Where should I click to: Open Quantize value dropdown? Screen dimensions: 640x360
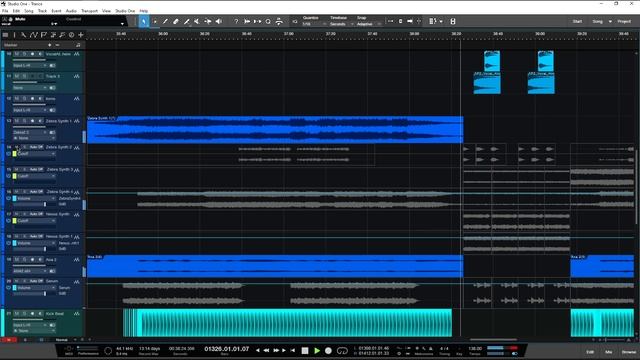(x=314, y=24)
